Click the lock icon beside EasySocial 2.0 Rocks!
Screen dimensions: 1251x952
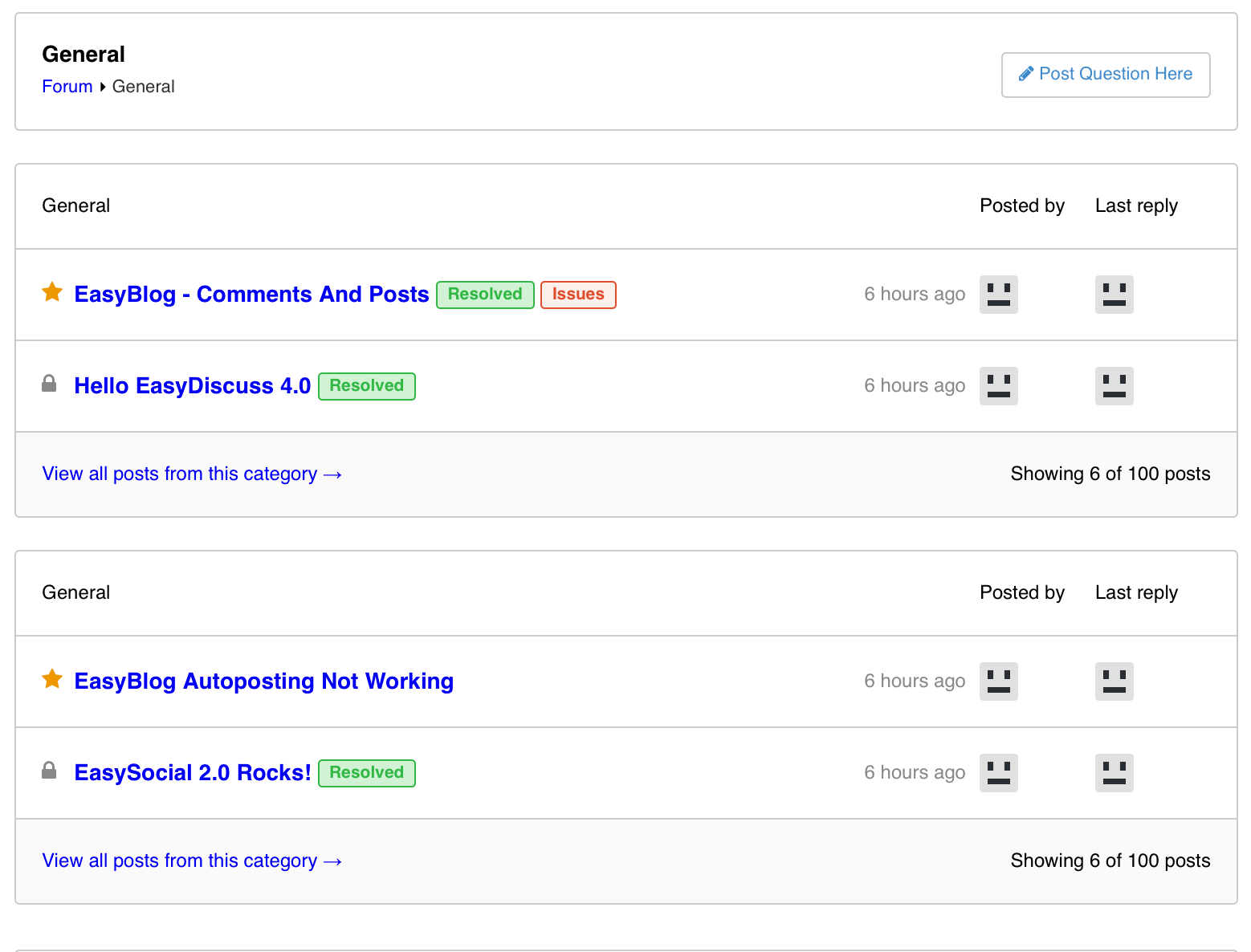click(49, 771)
